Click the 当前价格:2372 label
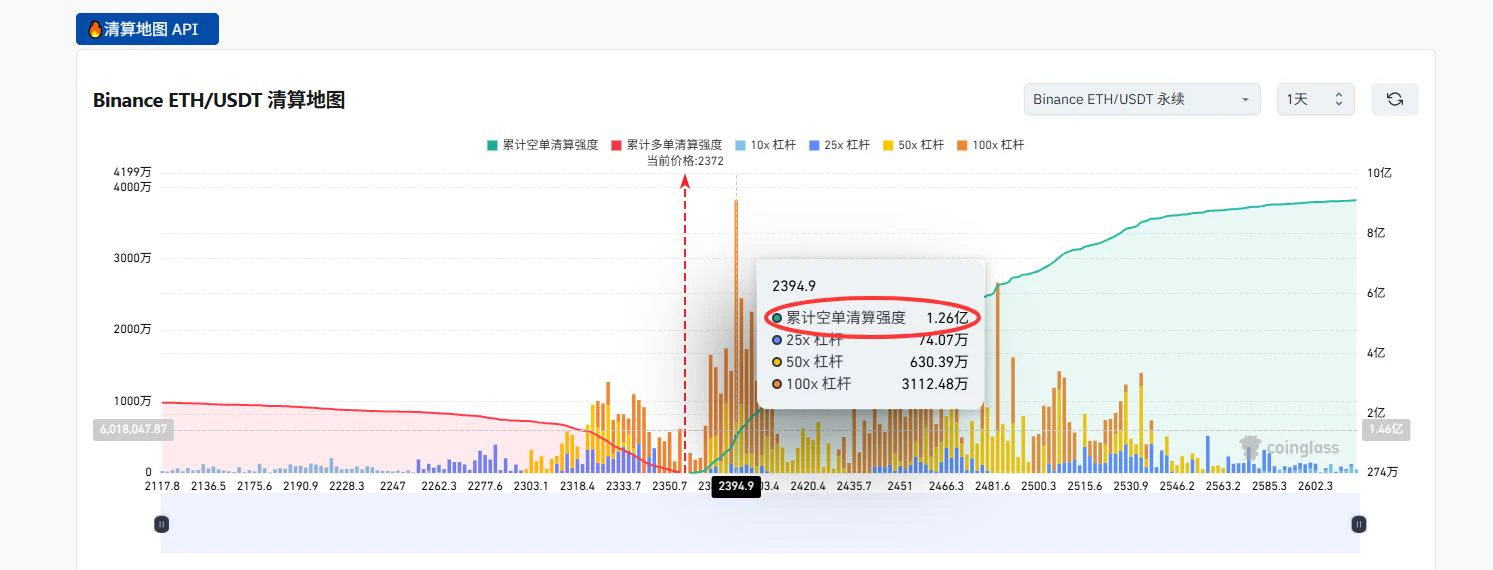Screen dimensions: 1493x570 [x=685, y=161]
